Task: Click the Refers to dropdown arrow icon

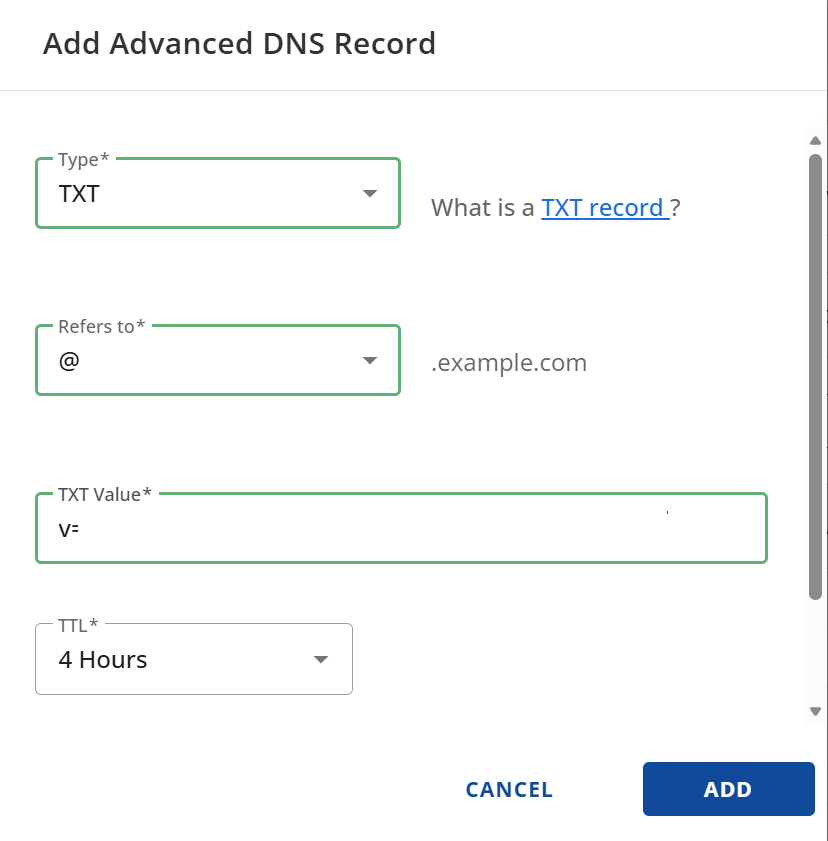Action: point(369,360)
